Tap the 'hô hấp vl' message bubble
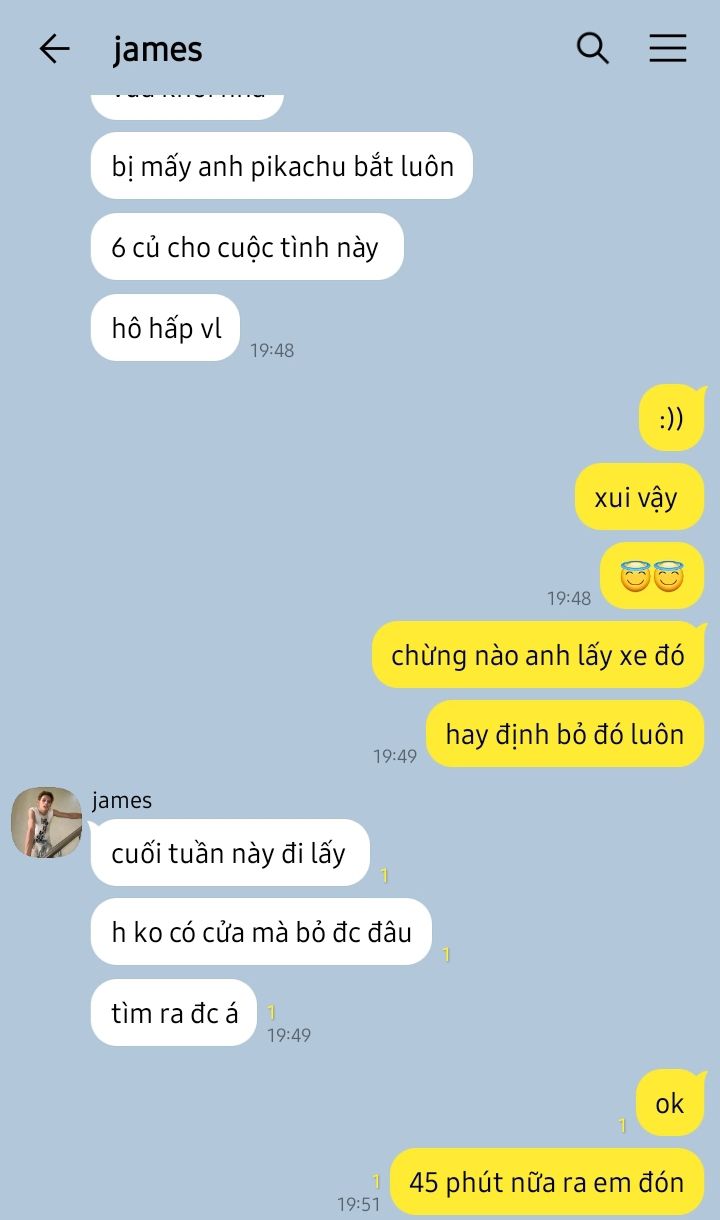This screenshot has width=720, height=1220. coord(166,328)
